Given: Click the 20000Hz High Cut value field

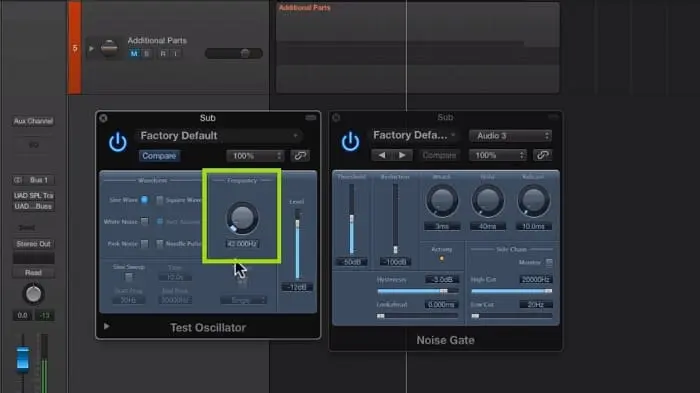Looking at the screenshot, I should [535, 280].
